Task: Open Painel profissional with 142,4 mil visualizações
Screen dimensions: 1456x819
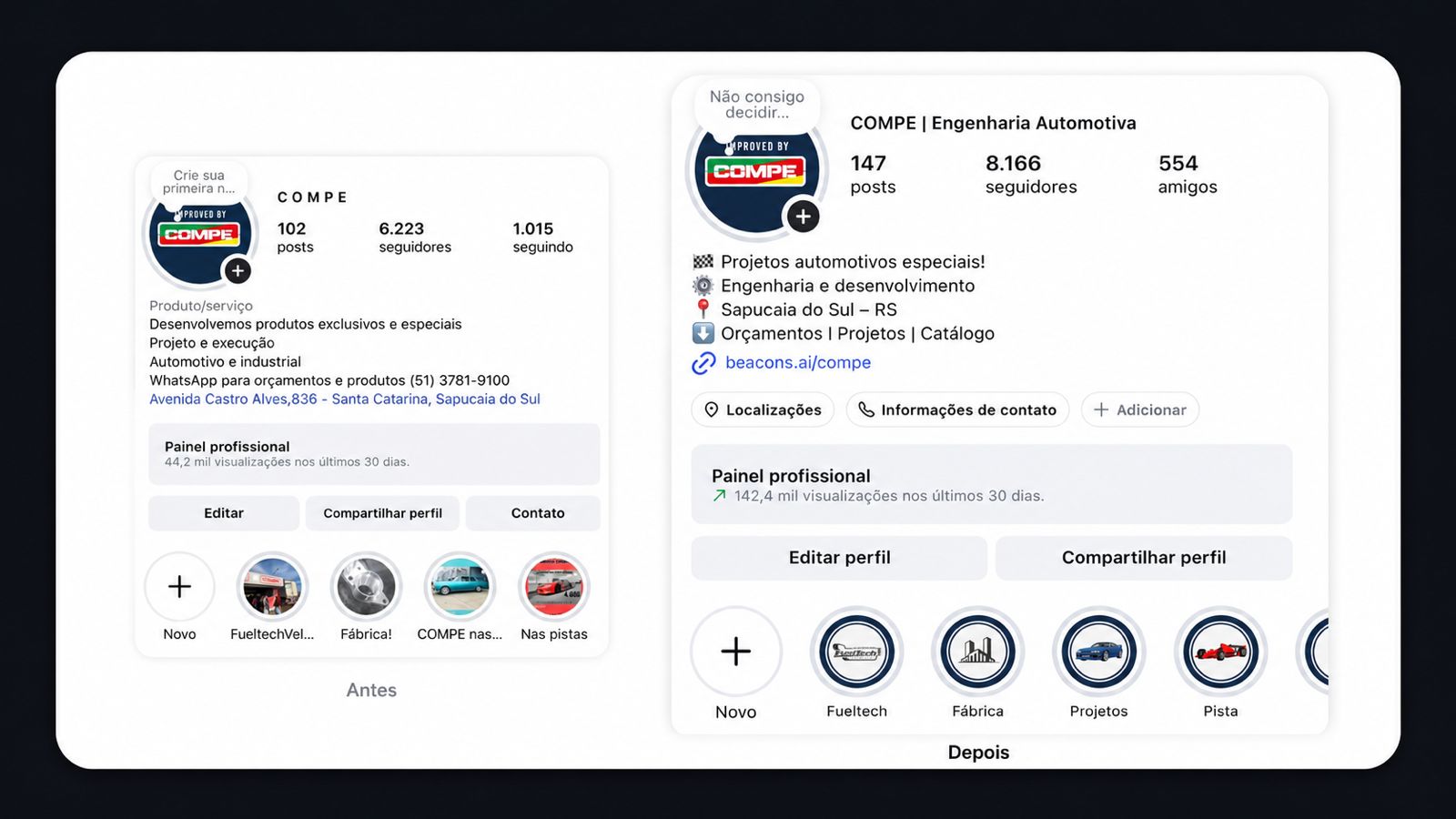Action: click(x=992, y=484)
